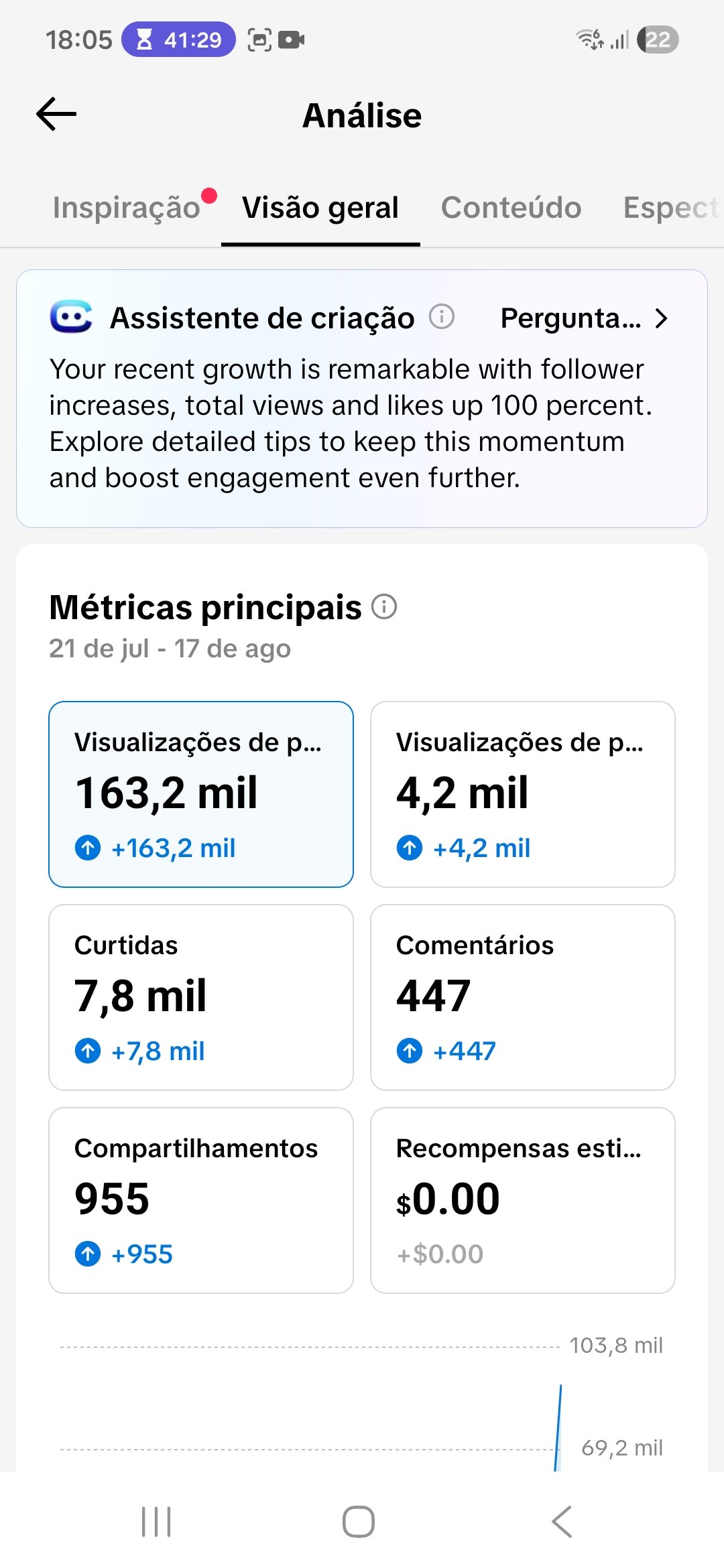
Task: Choose the Compartilhamentos 955 card
Action: pyautogui.click(x=201, y=1200)
